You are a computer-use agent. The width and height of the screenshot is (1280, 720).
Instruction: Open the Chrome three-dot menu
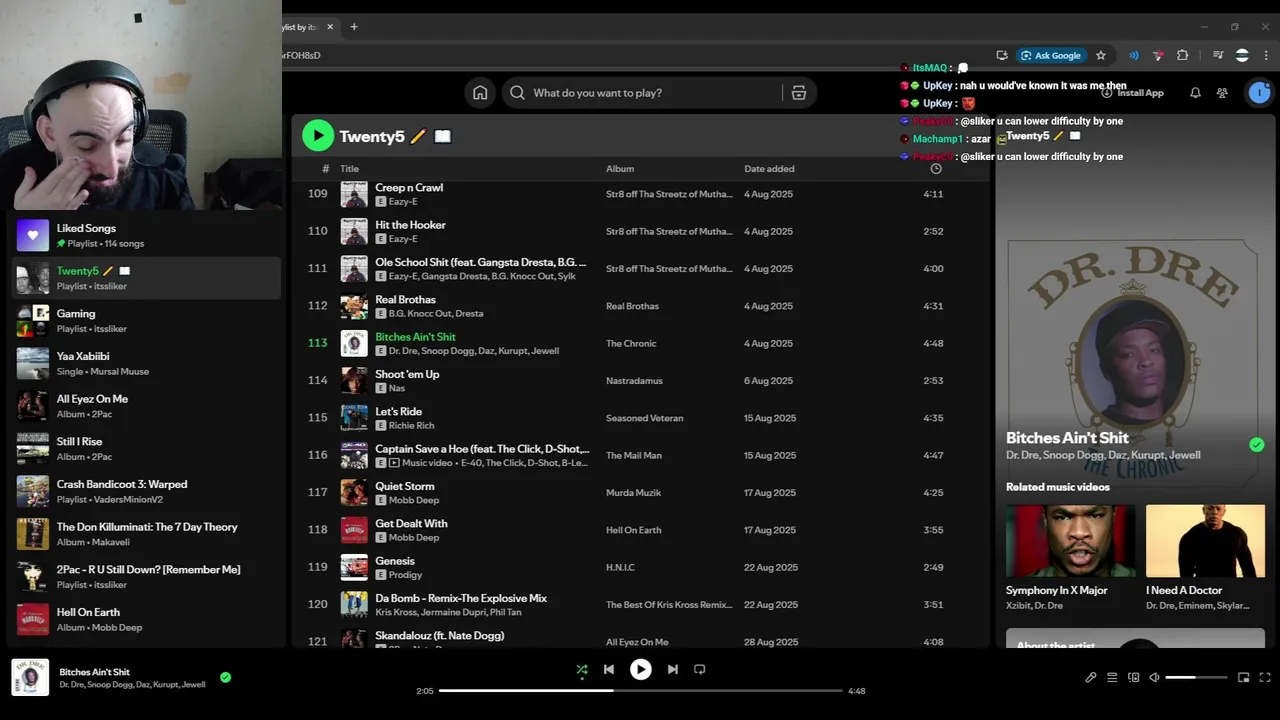(x=1266, y=55)
